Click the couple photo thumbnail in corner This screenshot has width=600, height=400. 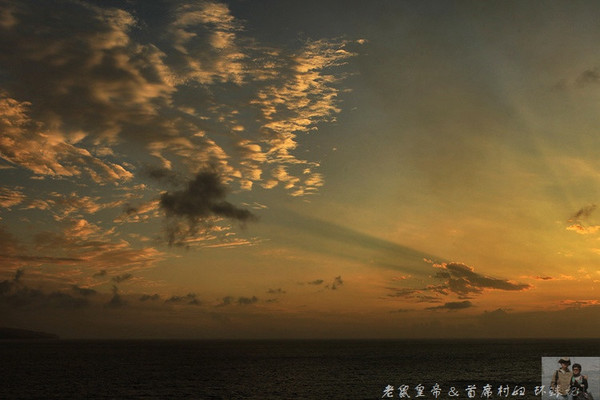tap(570, 378)
